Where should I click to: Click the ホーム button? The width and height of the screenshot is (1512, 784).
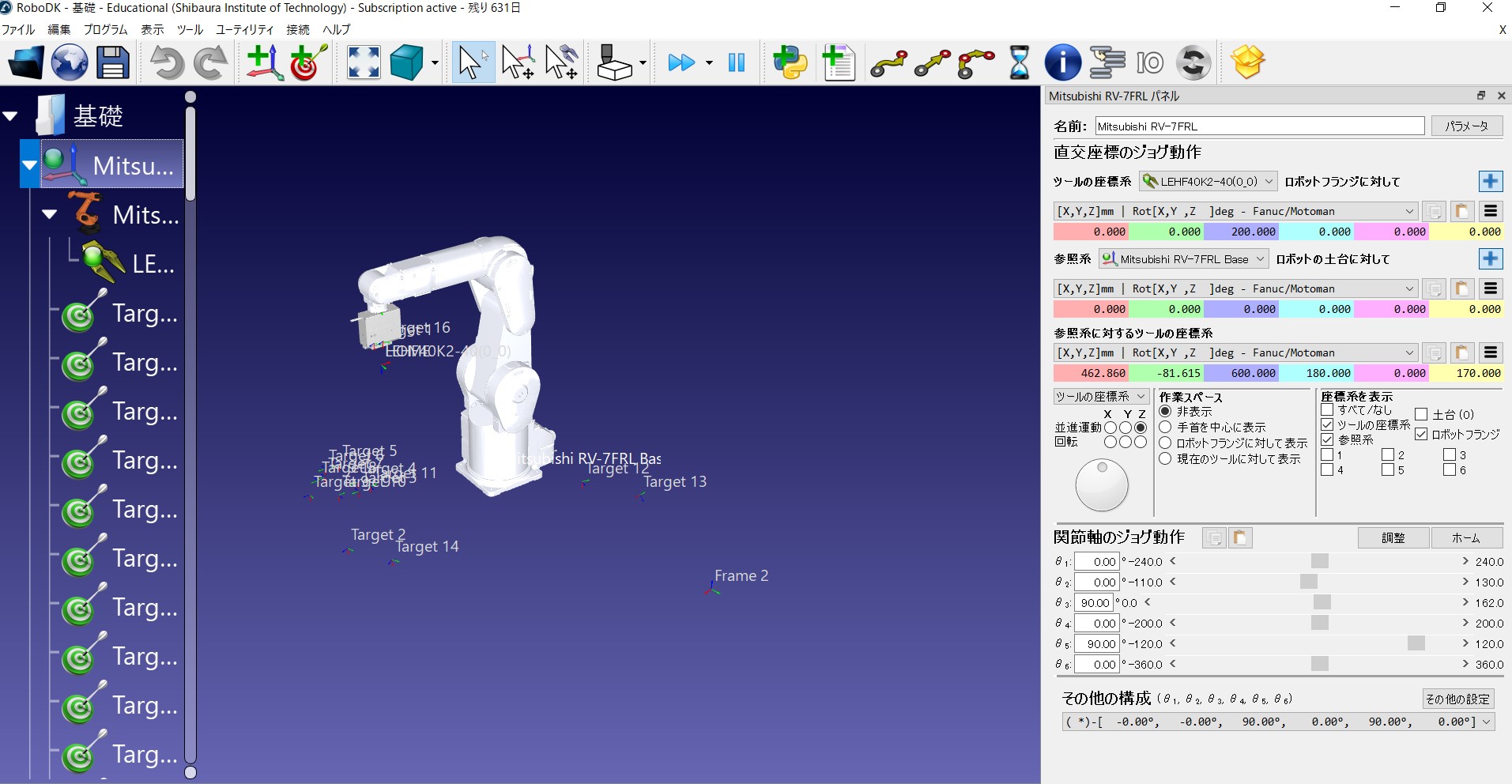coord(1466,538)
